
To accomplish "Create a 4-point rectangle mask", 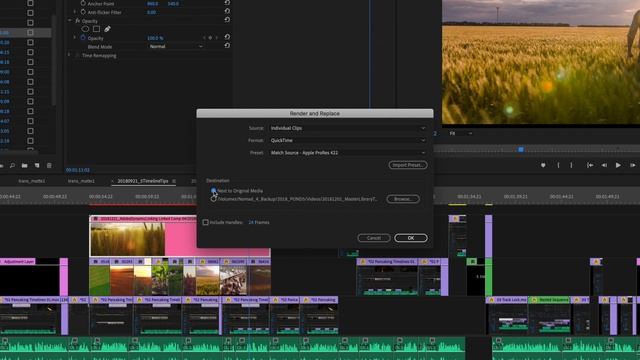I will (x=96, y=29).
